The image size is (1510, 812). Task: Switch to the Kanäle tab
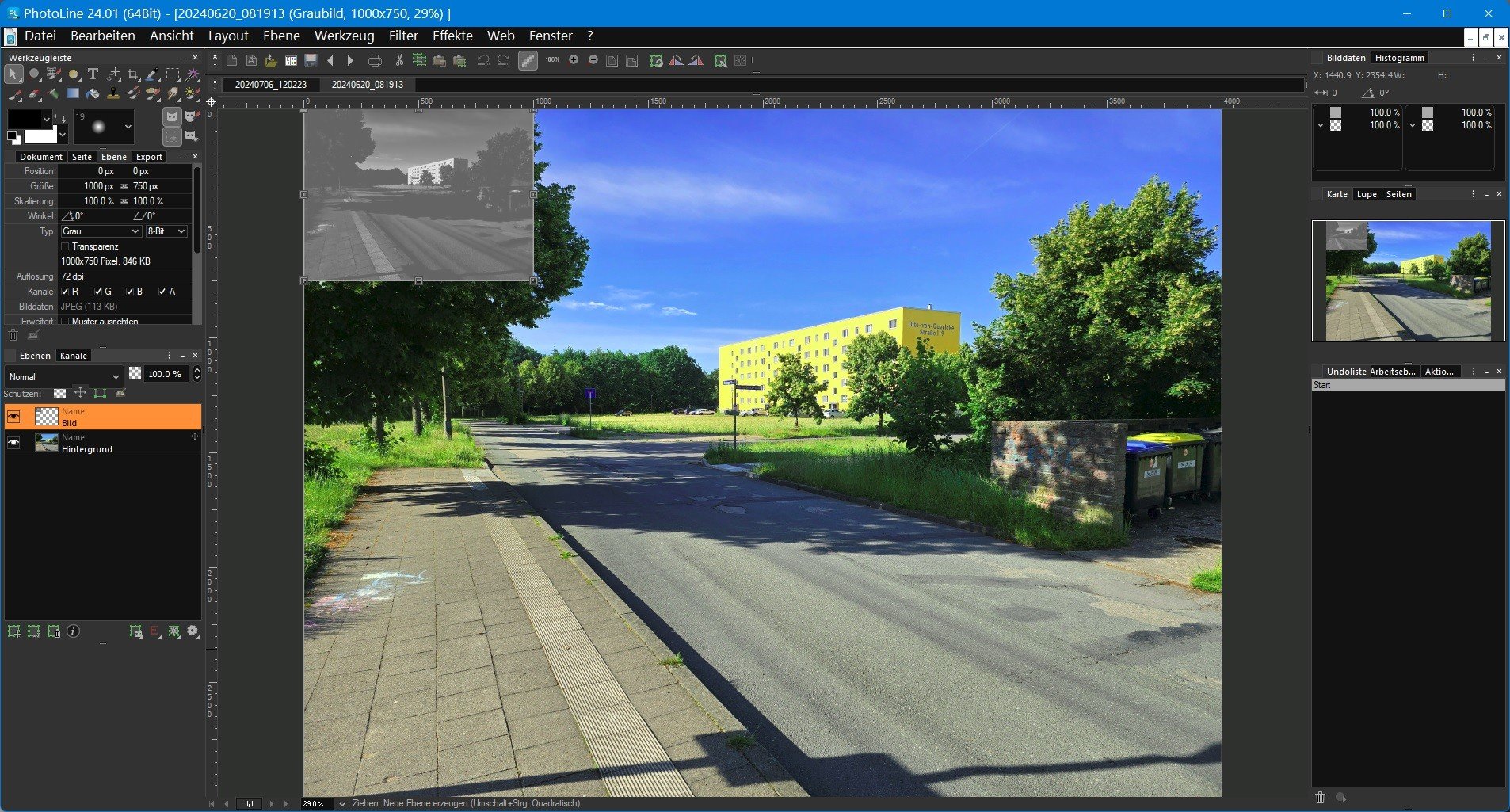coord(74,356)
